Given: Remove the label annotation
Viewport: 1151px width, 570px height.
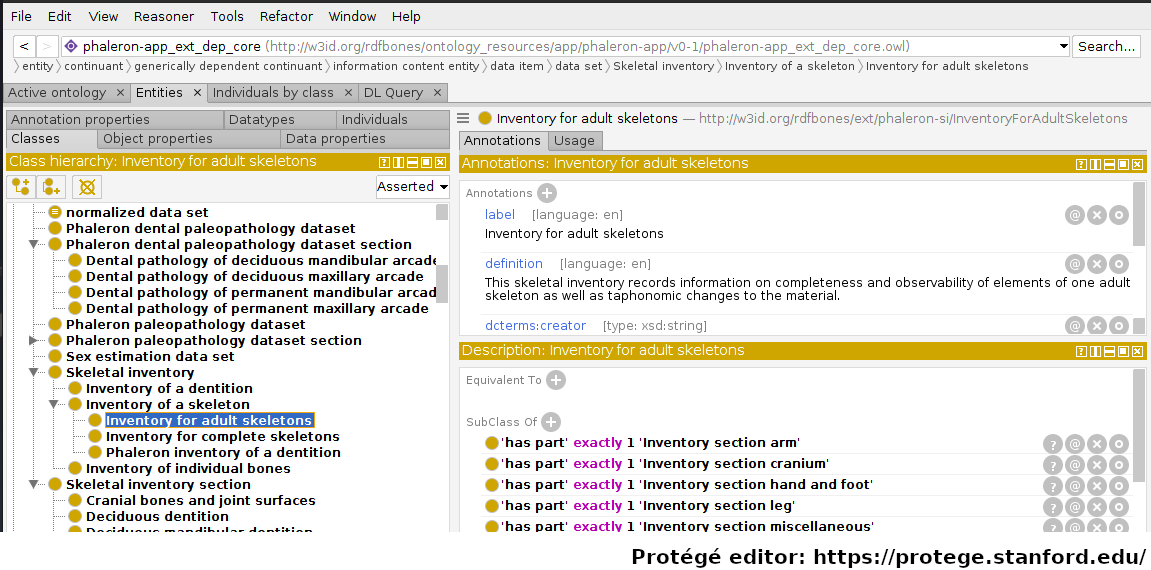Looking at the screenshot, I should (x=1097, y=215).
